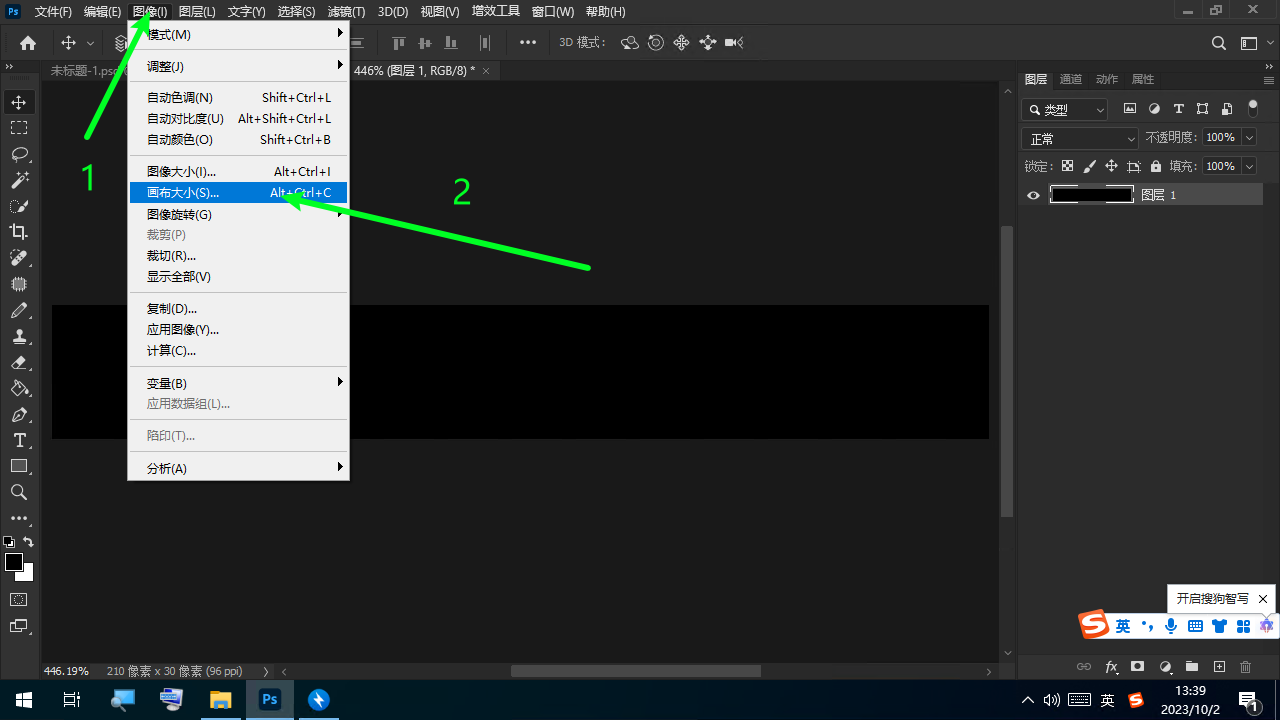Screen dimensions: 1280x720
Task: Select the Lasso tool in the toolbar
Action: tap(19, 154)
